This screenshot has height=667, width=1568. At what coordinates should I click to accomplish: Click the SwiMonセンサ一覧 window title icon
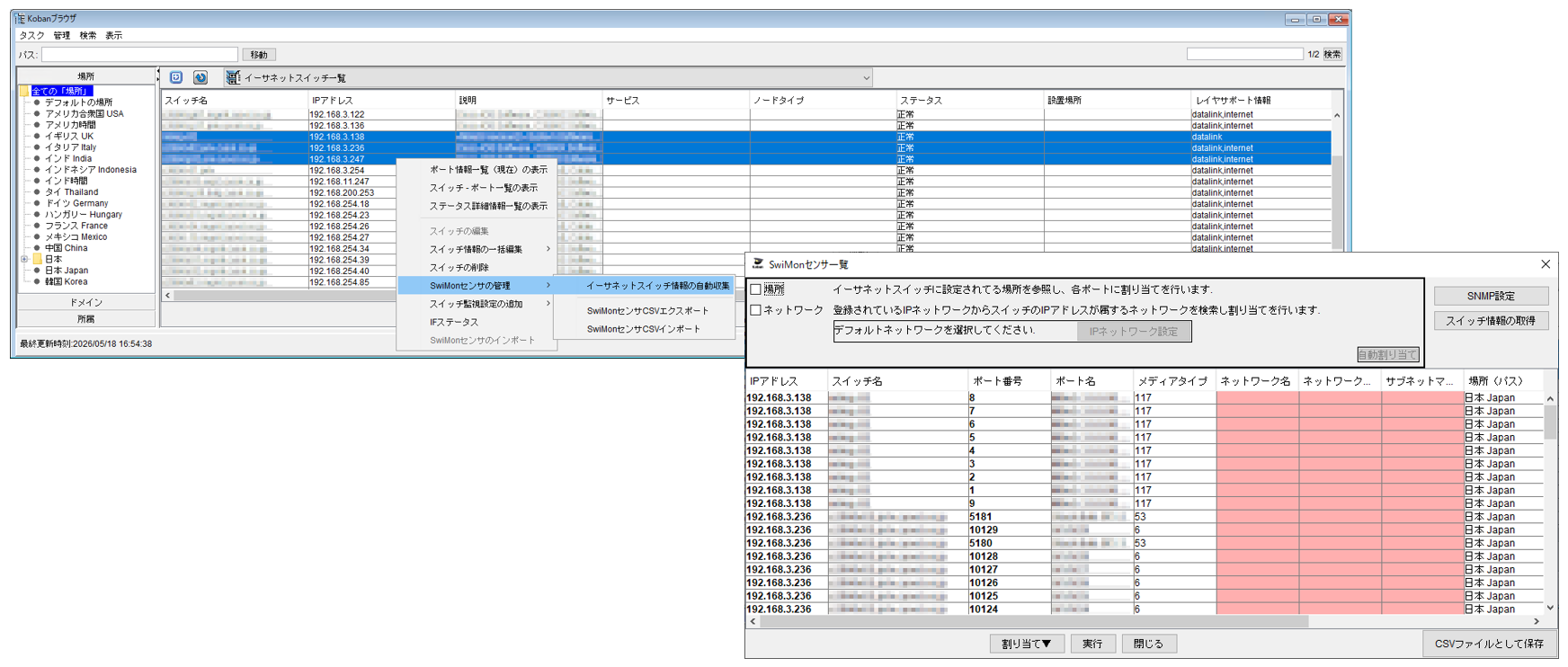pyautogui.click(x=758, y=264)
